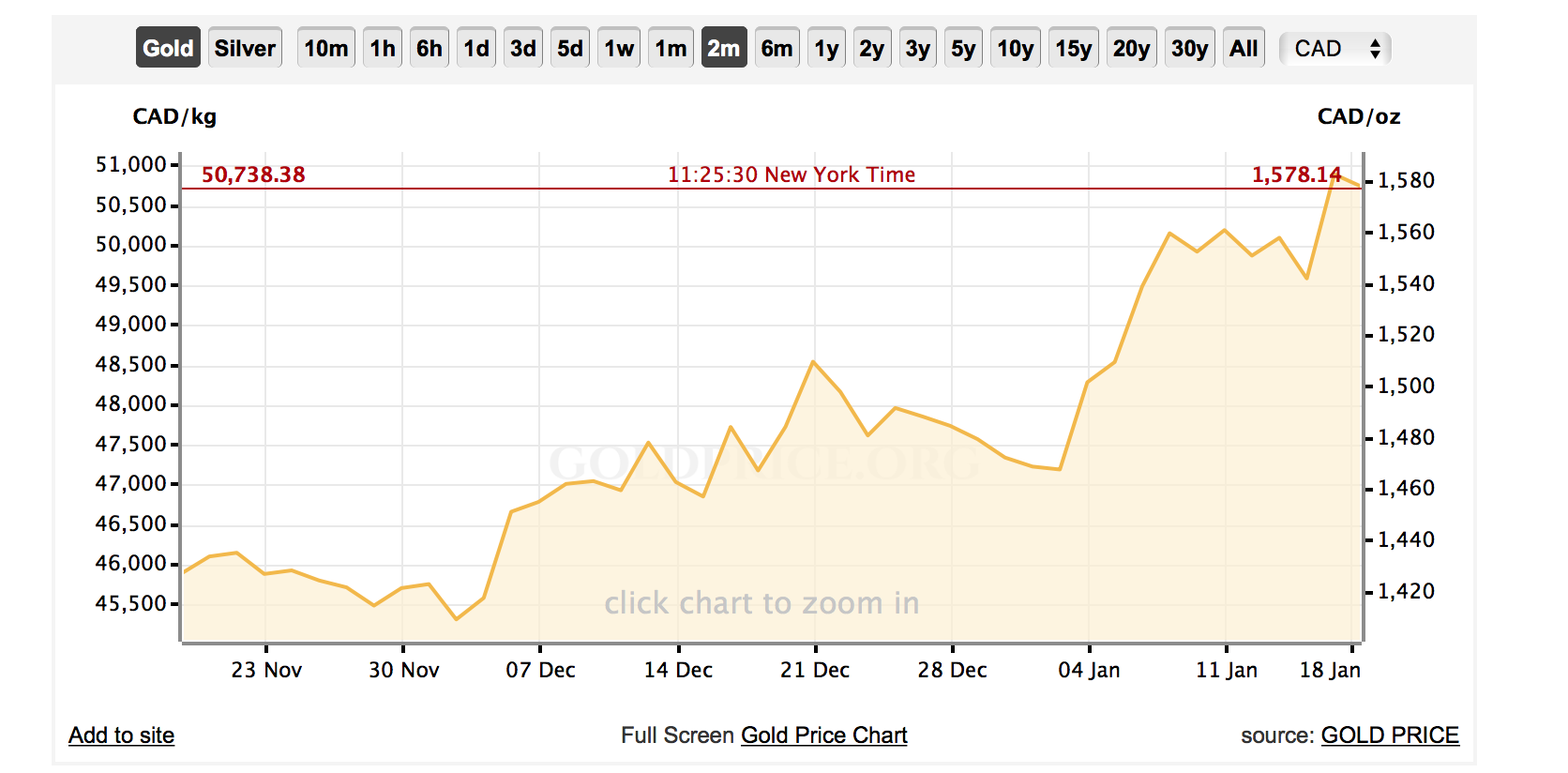Set chart range to 6h
The image size is (1568, 773).
(x=430, y=49)
